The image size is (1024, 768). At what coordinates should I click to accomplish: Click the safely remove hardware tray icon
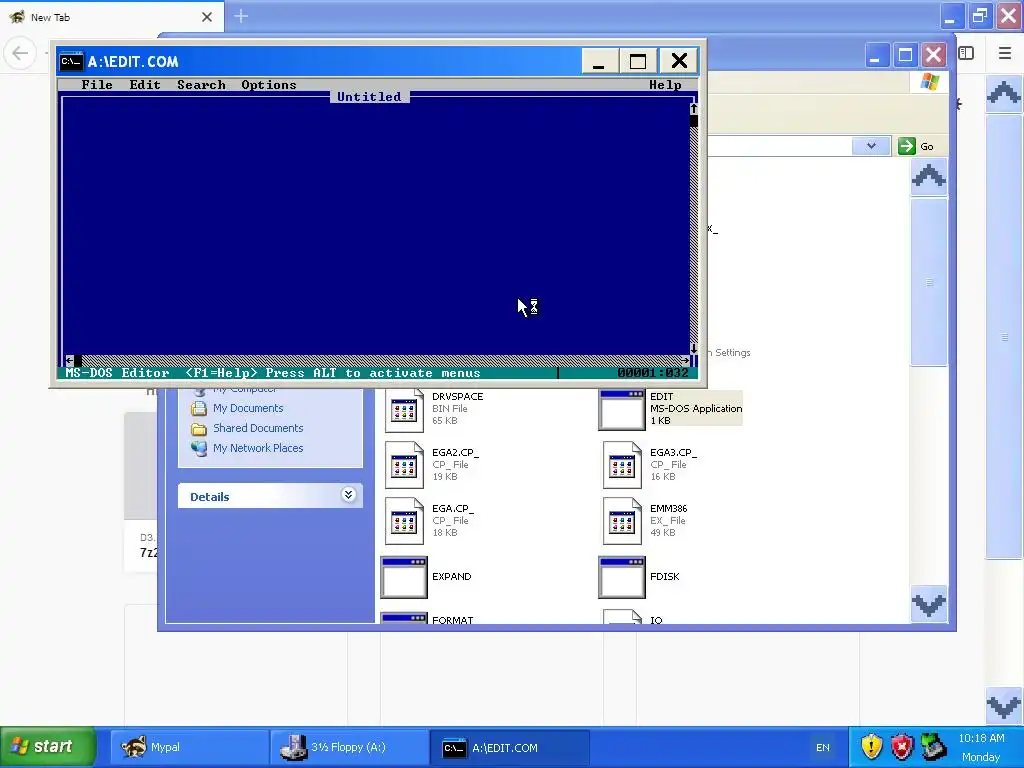point(933,746)
